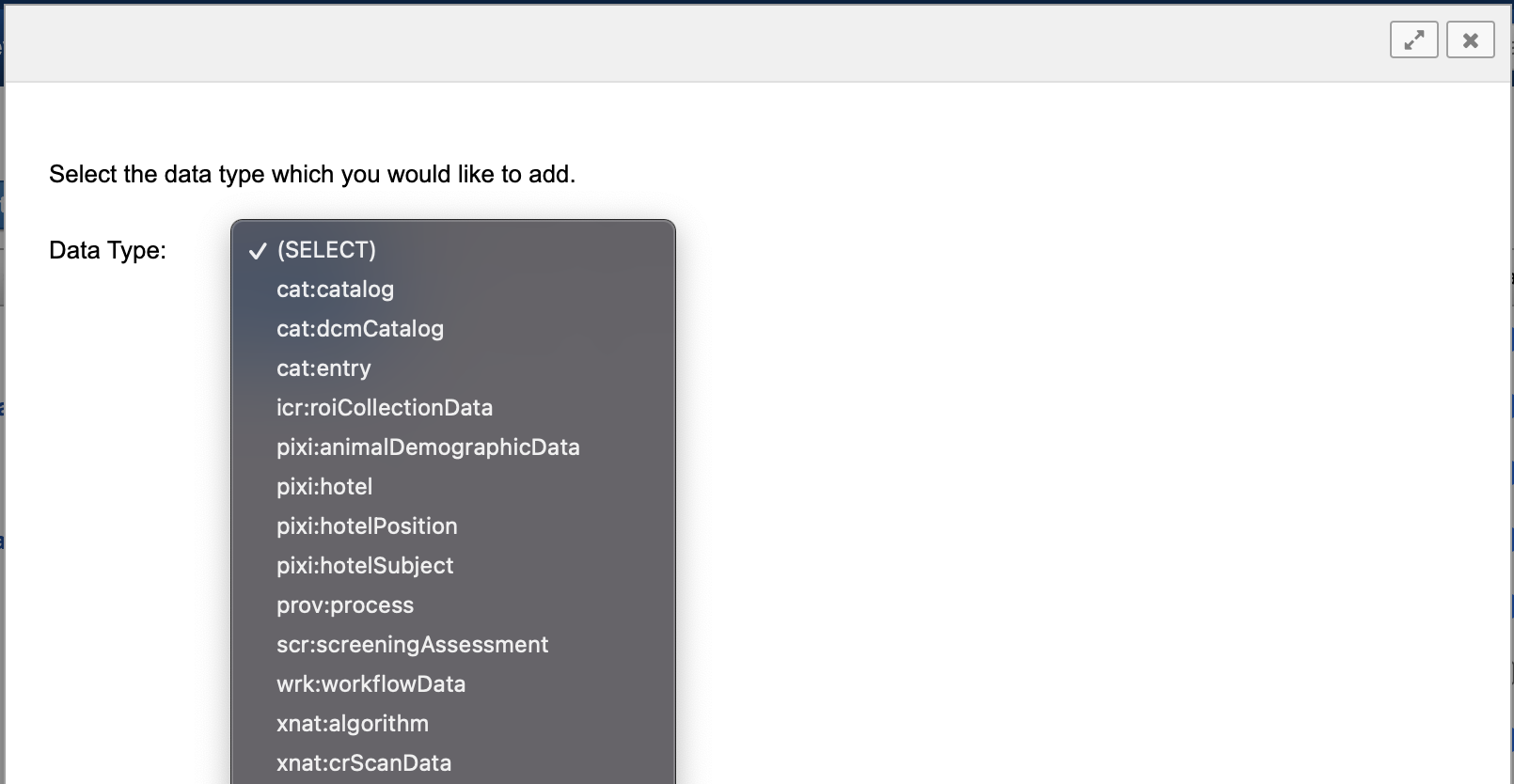The height and width of the screenshot is (784, 1514).
Task: Select pixi:hotelPosition data type
Action: [x=367, y=526]
